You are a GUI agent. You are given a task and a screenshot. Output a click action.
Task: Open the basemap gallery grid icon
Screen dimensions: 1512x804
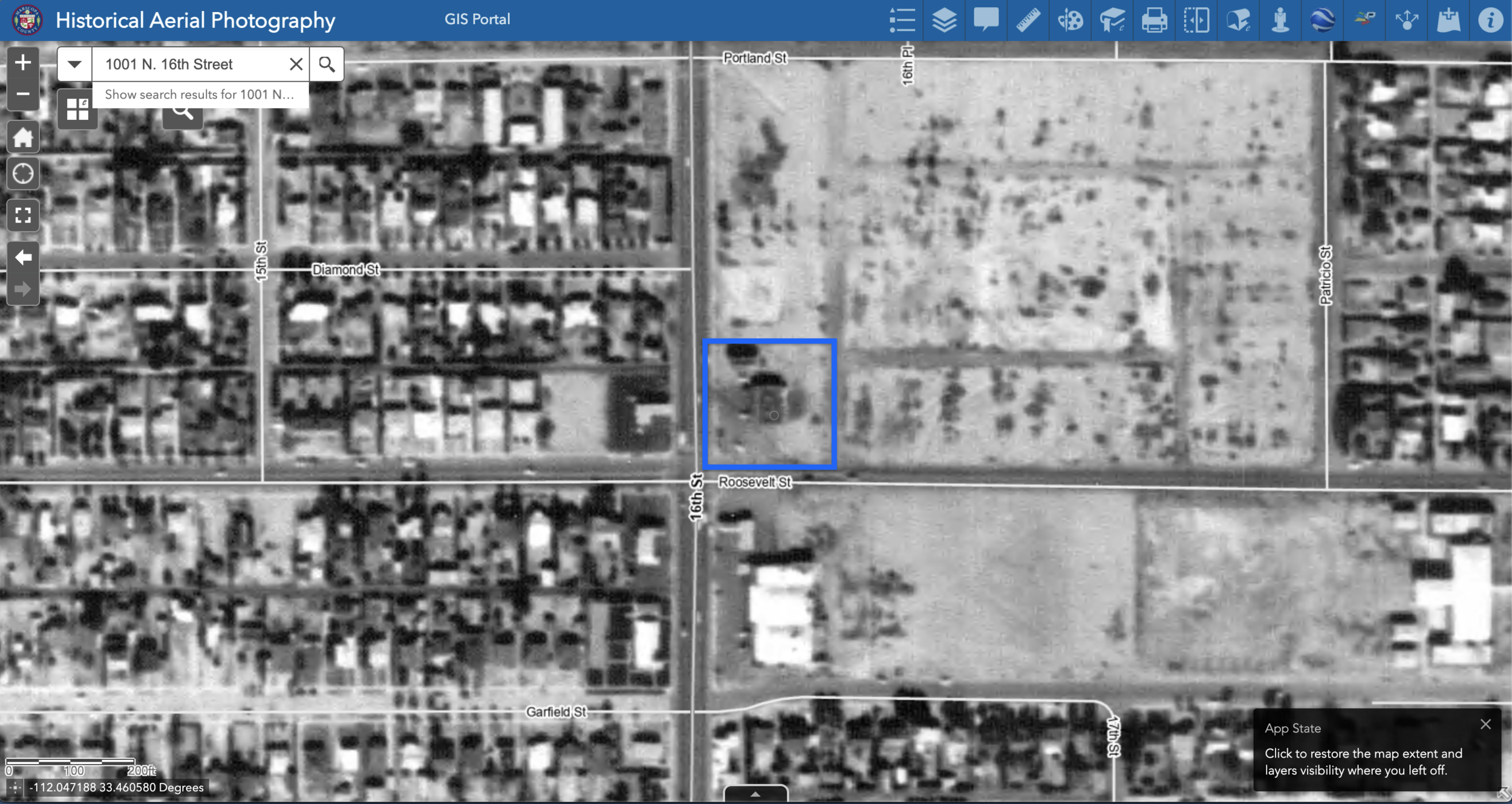[x=77, y=109]
